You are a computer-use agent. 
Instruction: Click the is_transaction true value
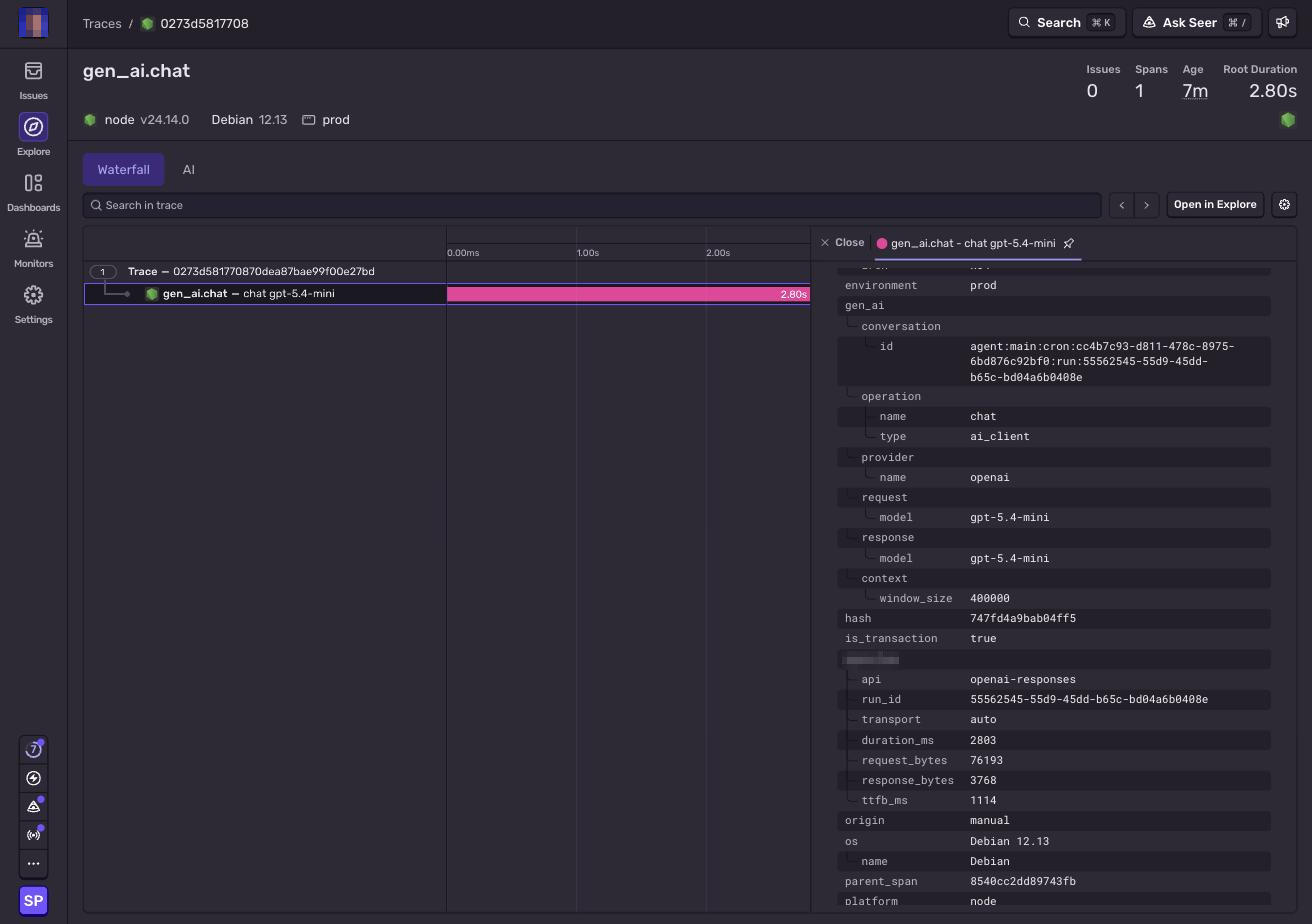(x=983, y=638)
